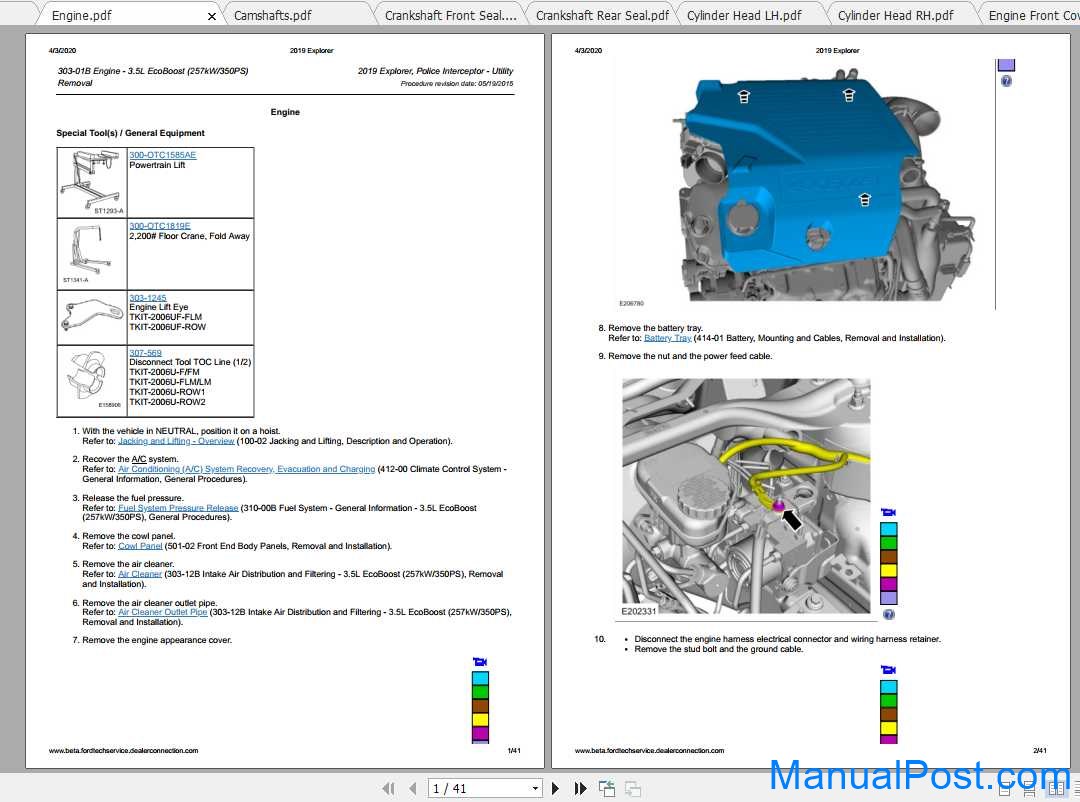Select the Cylinder Head RH.pdf tab
Viewport: 1080px width, 802px height.
coord(895,15)
